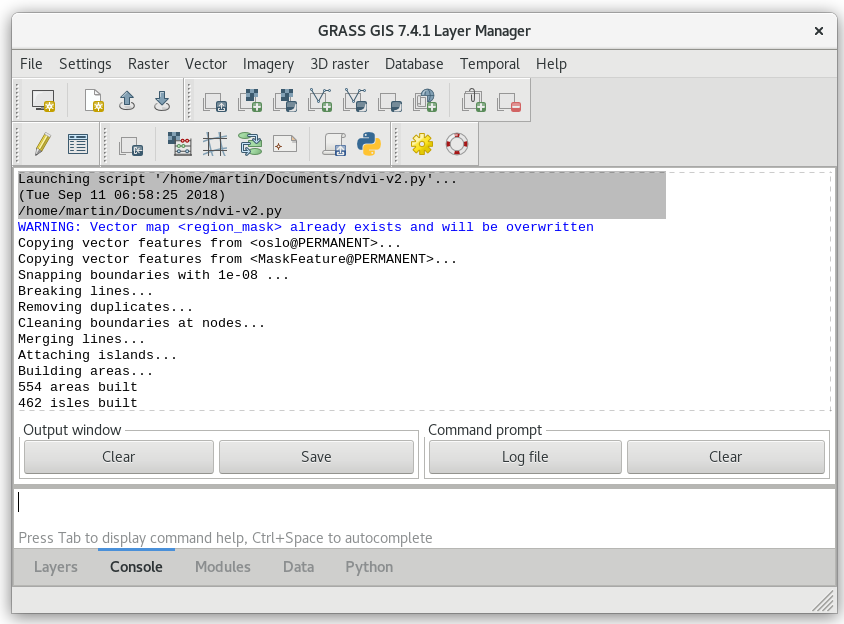844x624 pixels.
Task: Click the 'Merging lines...' output line
Action: (81, 339)
